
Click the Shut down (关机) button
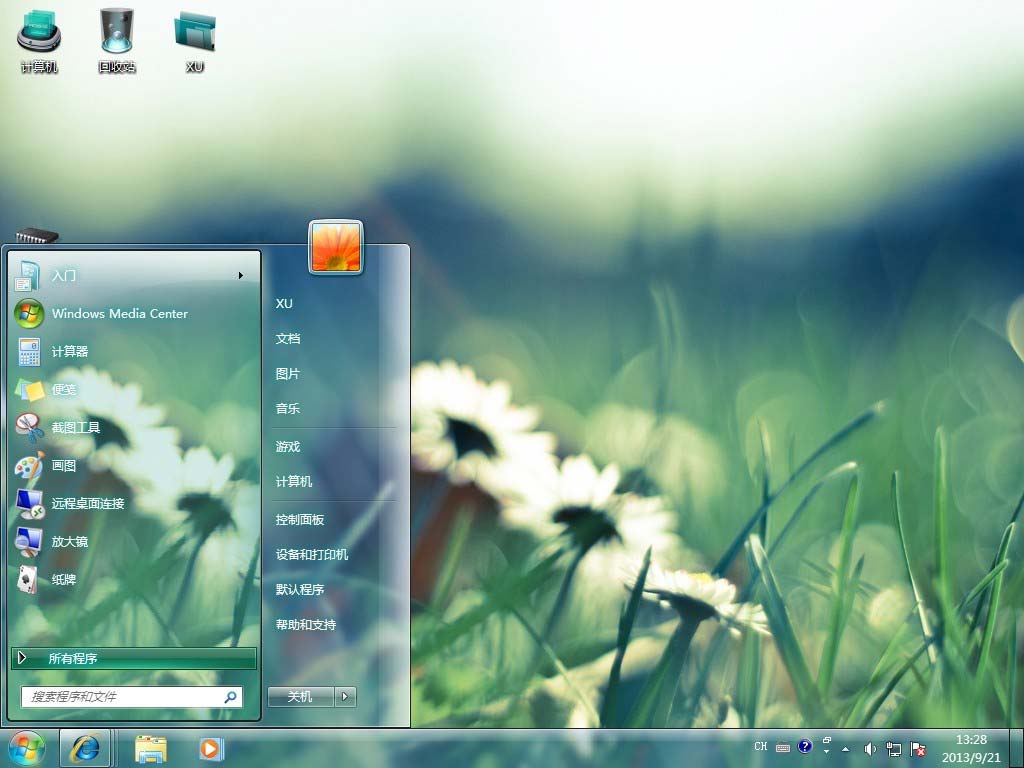(300, 697)
